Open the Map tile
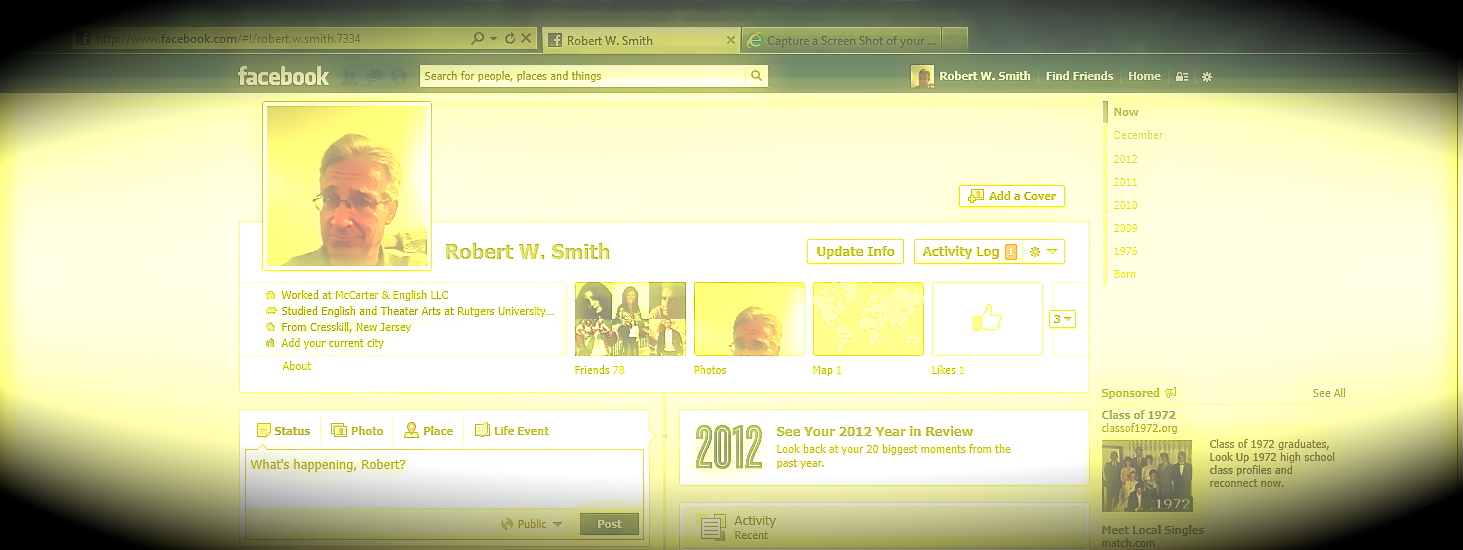This screenshot has width=1463, height=550. point(868,319)
